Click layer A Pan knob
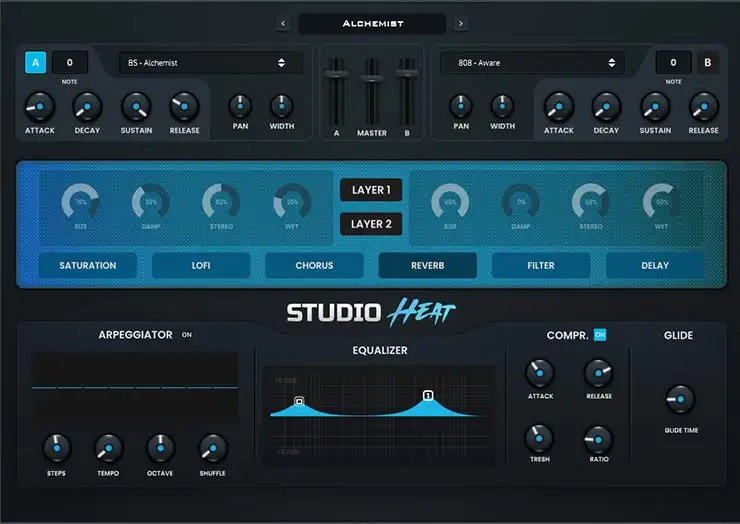The width and height of the screenshot is (740, 524). 240,106
